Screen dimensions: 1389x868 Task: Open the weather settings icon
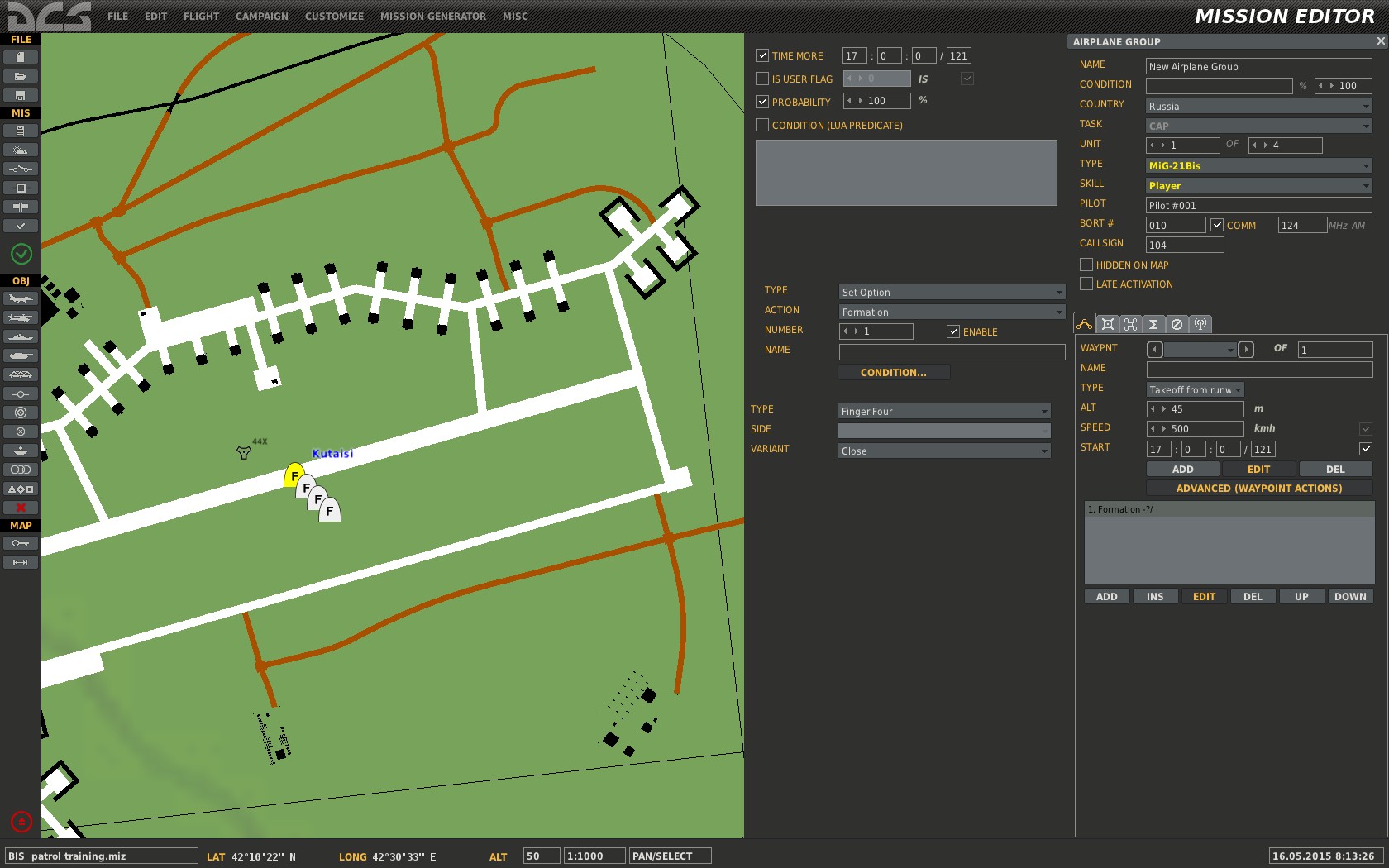tap(21, 150)
